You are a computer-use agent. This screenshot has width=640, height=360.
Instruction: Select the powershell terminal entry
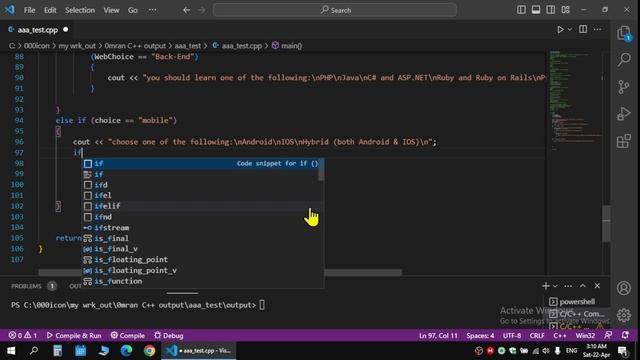click(576, 302)
